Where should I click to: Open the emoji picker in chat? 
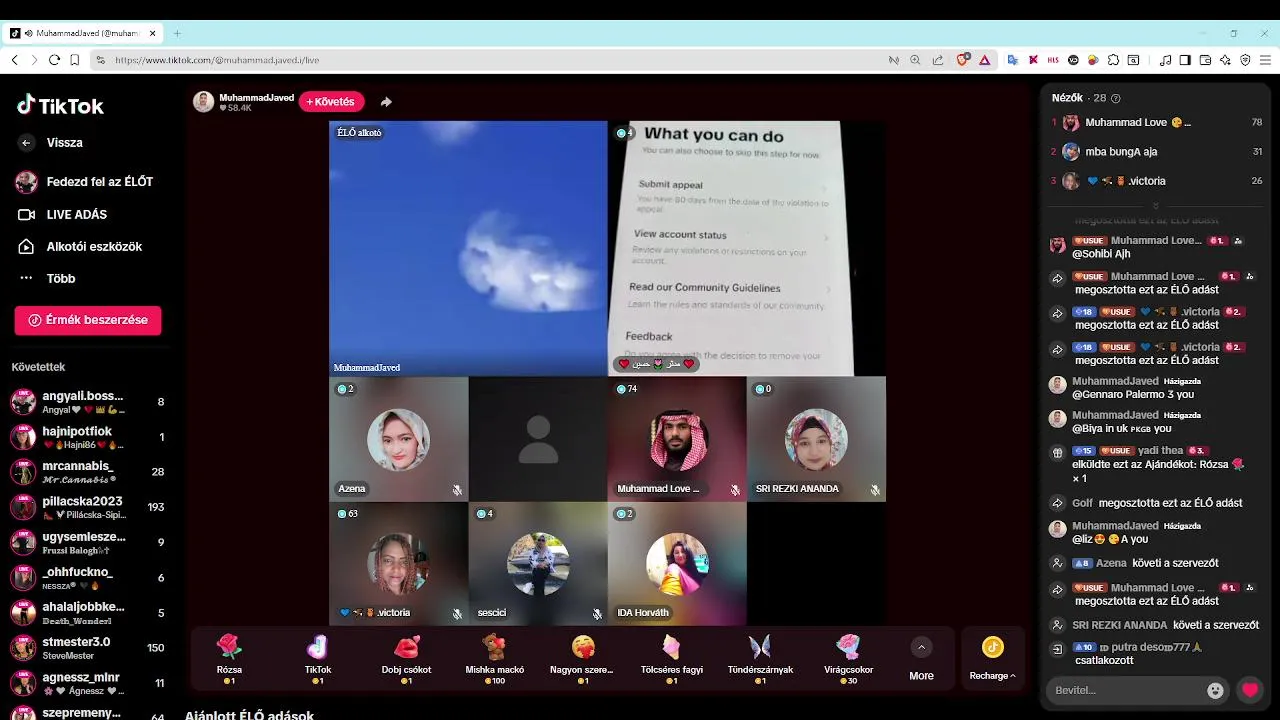pyautogui.click(x=1215, y=690)
